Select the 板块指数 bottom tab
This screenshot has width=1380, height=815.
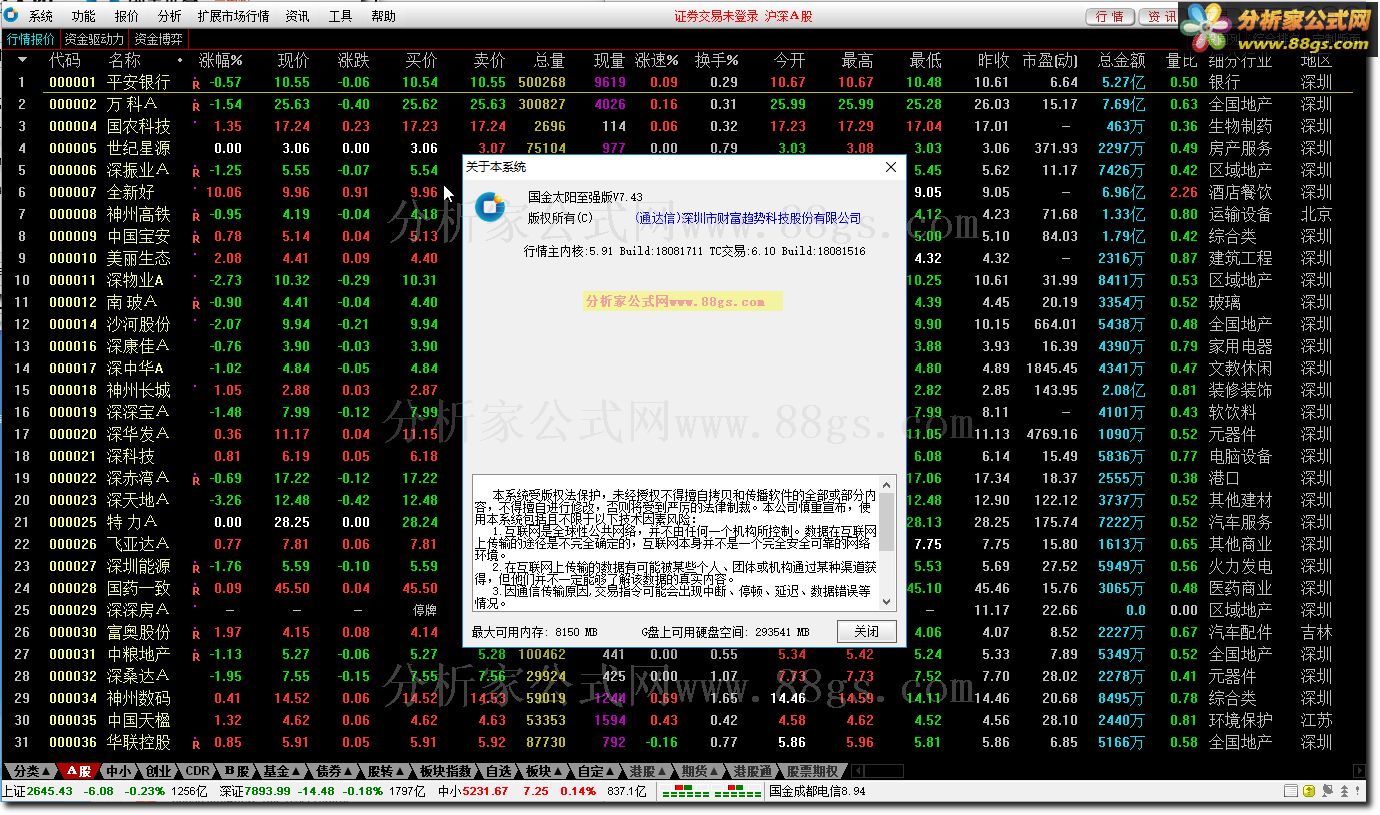point(445,771)
